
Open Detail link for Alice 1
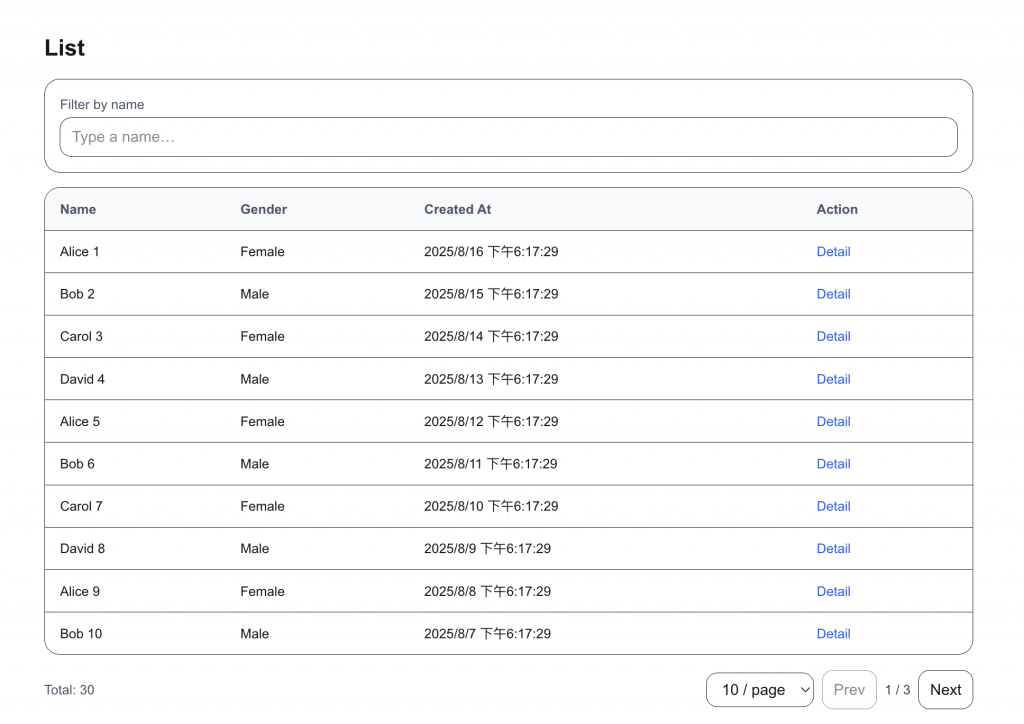(x=833, y=252)
